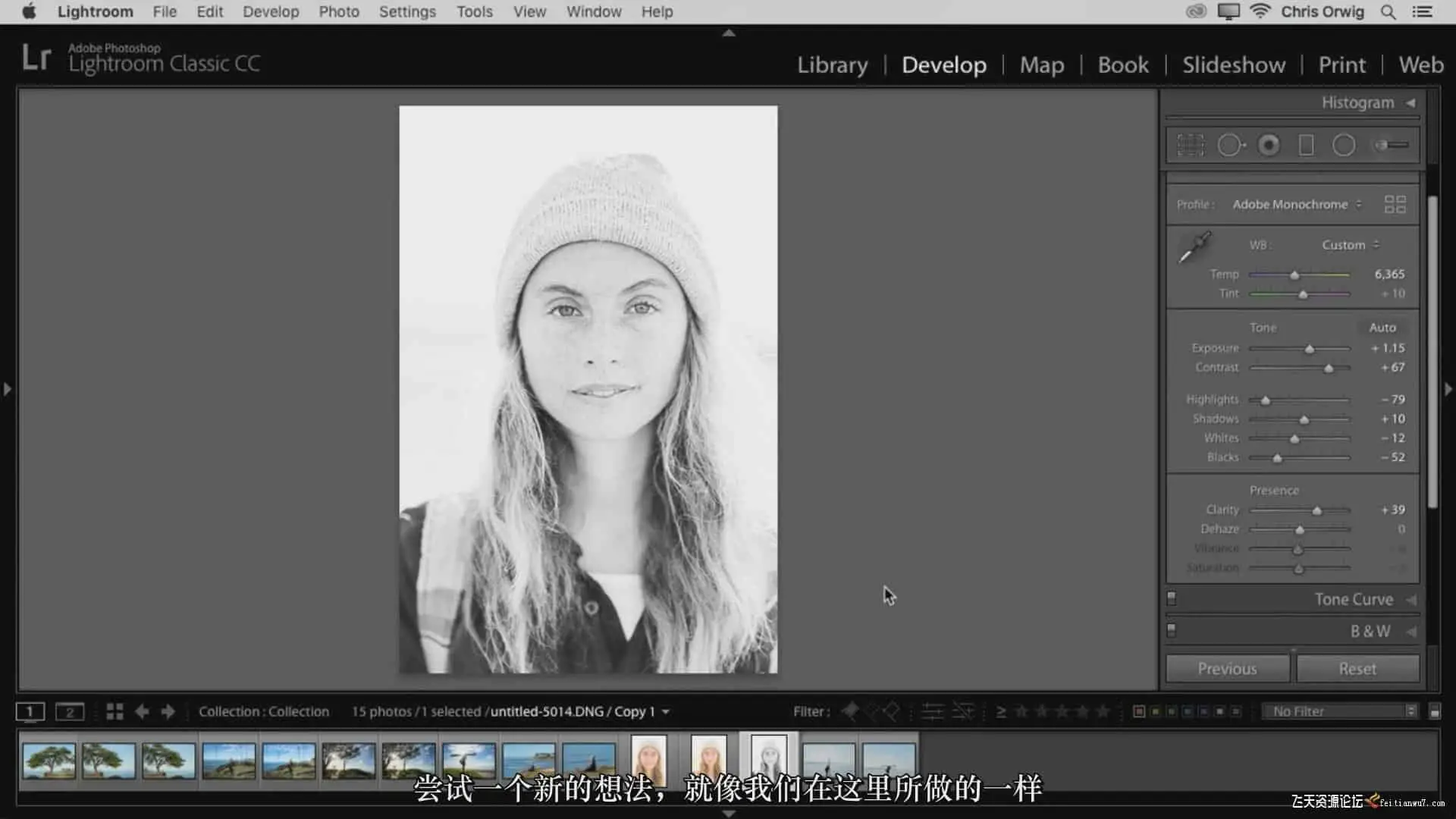
Task: Toggle the B&W panel on/off switch
Action: pos(1172,630)
